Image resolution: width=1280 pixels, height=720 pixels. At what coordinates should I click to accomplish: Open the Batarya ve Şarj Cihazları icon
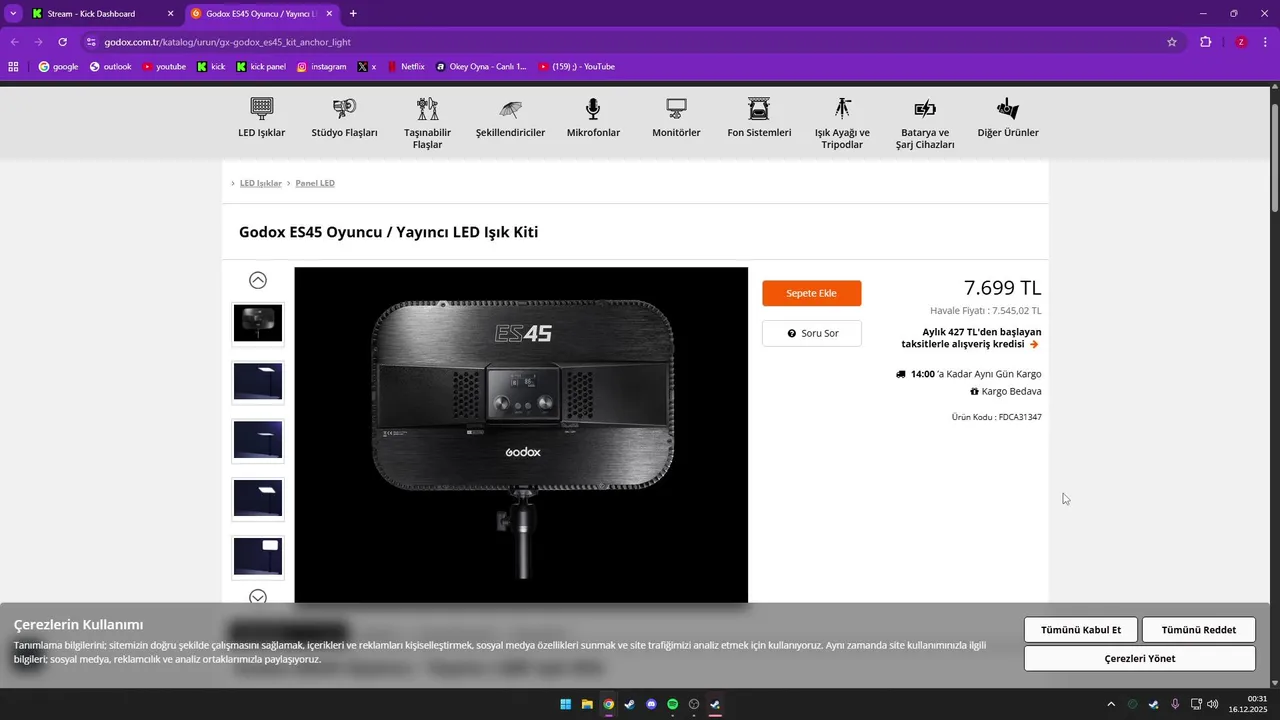coord(925,108)
